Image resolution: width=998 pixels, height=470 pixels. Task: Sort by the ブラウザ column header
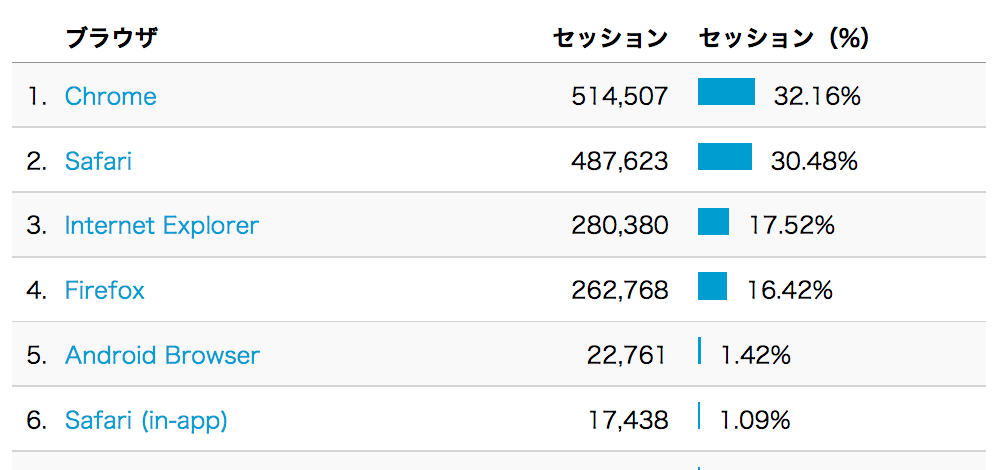click(x=111, y=39)
